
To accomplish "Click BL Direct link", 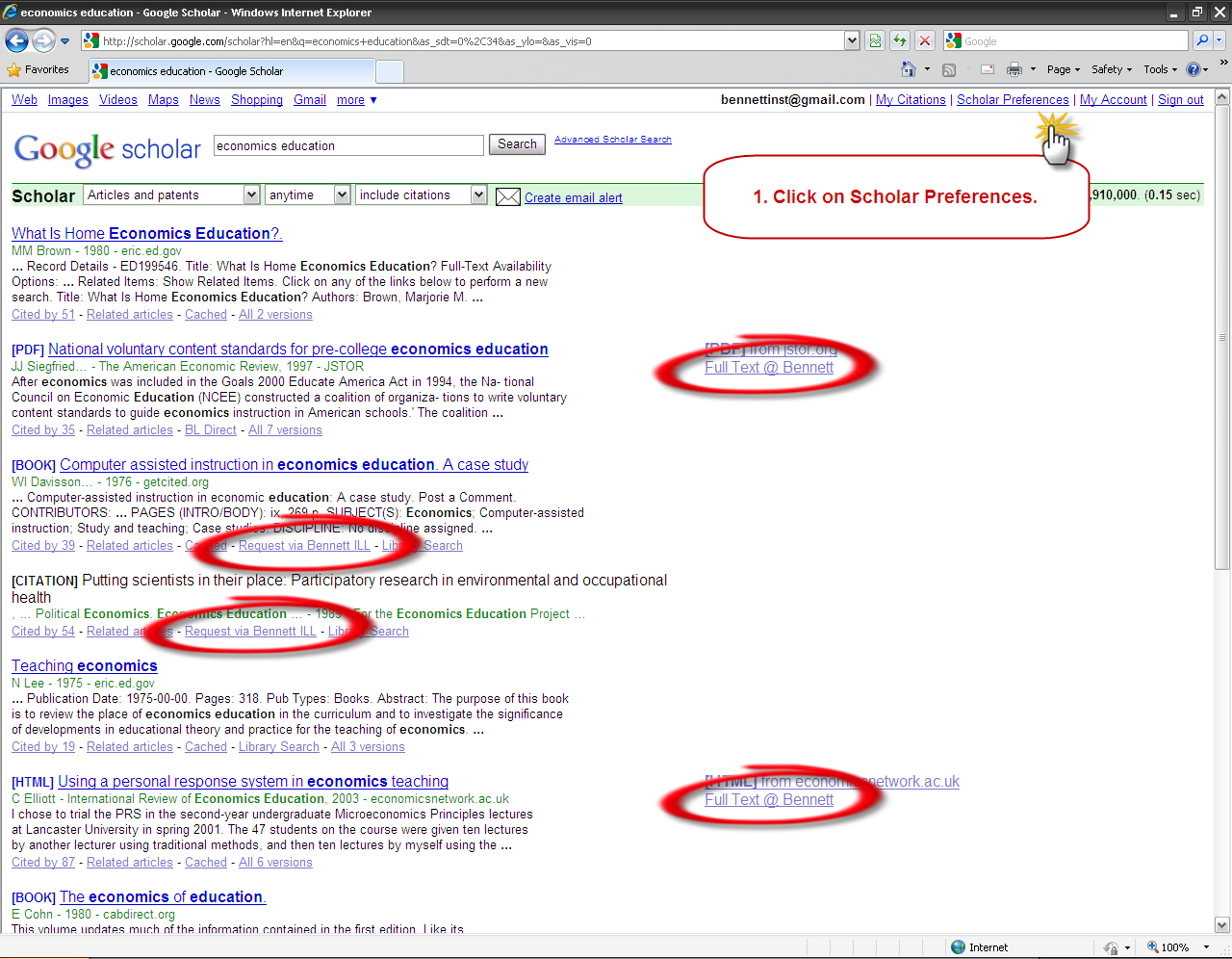I will [x=211, y=429].
